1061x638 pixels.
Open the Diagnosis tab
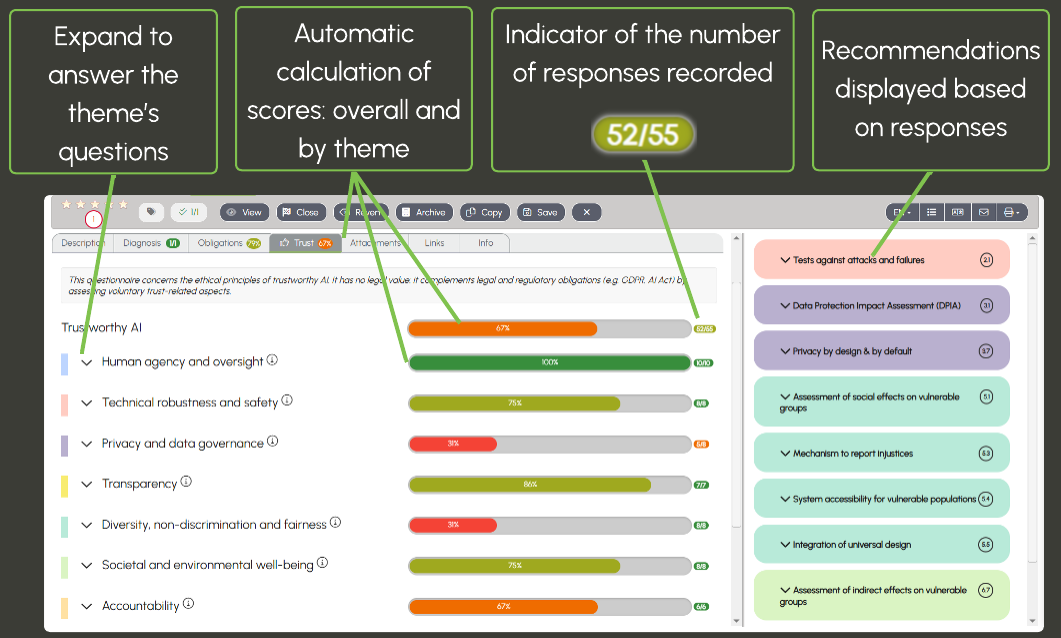151,243
